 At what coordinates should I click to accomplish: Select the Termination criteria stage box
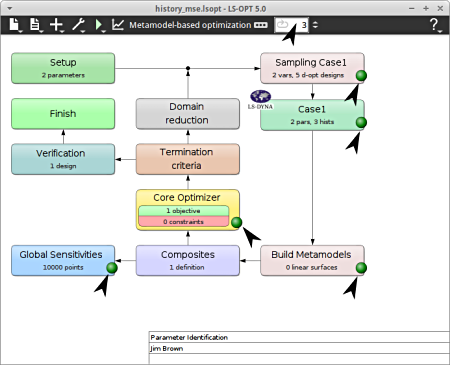188,159
